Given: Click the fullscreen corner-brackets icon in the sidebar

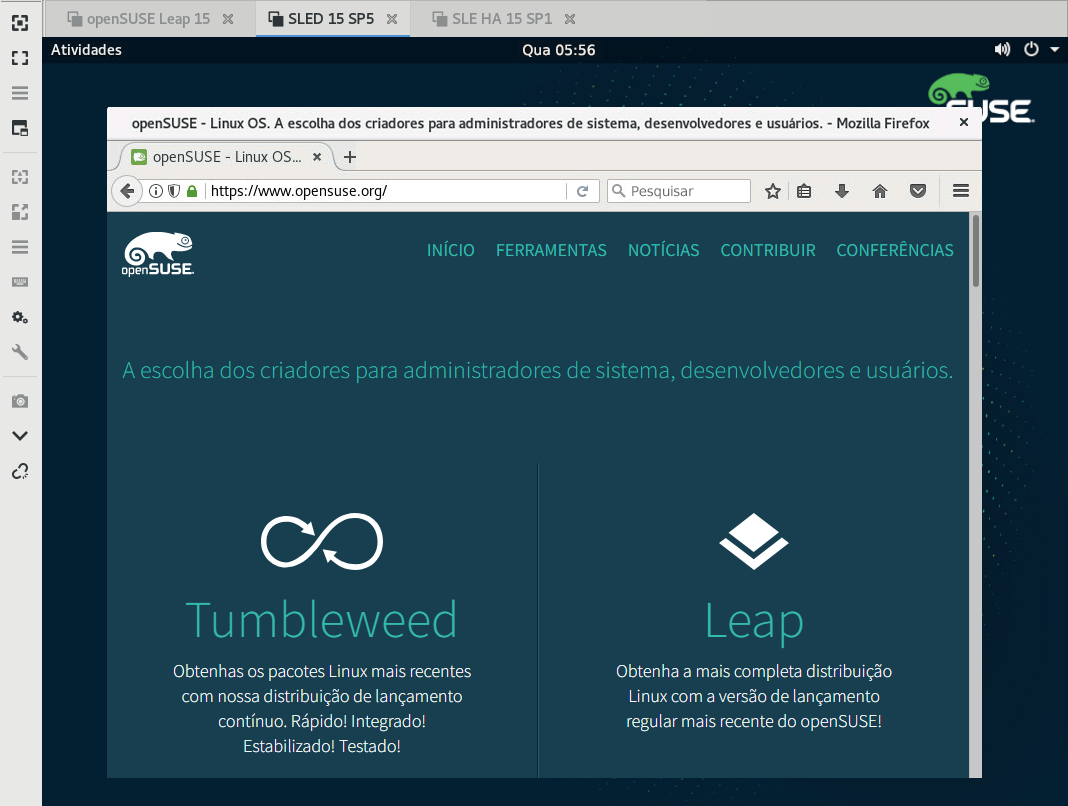Looking at the screenshot, I should [20, 58].
